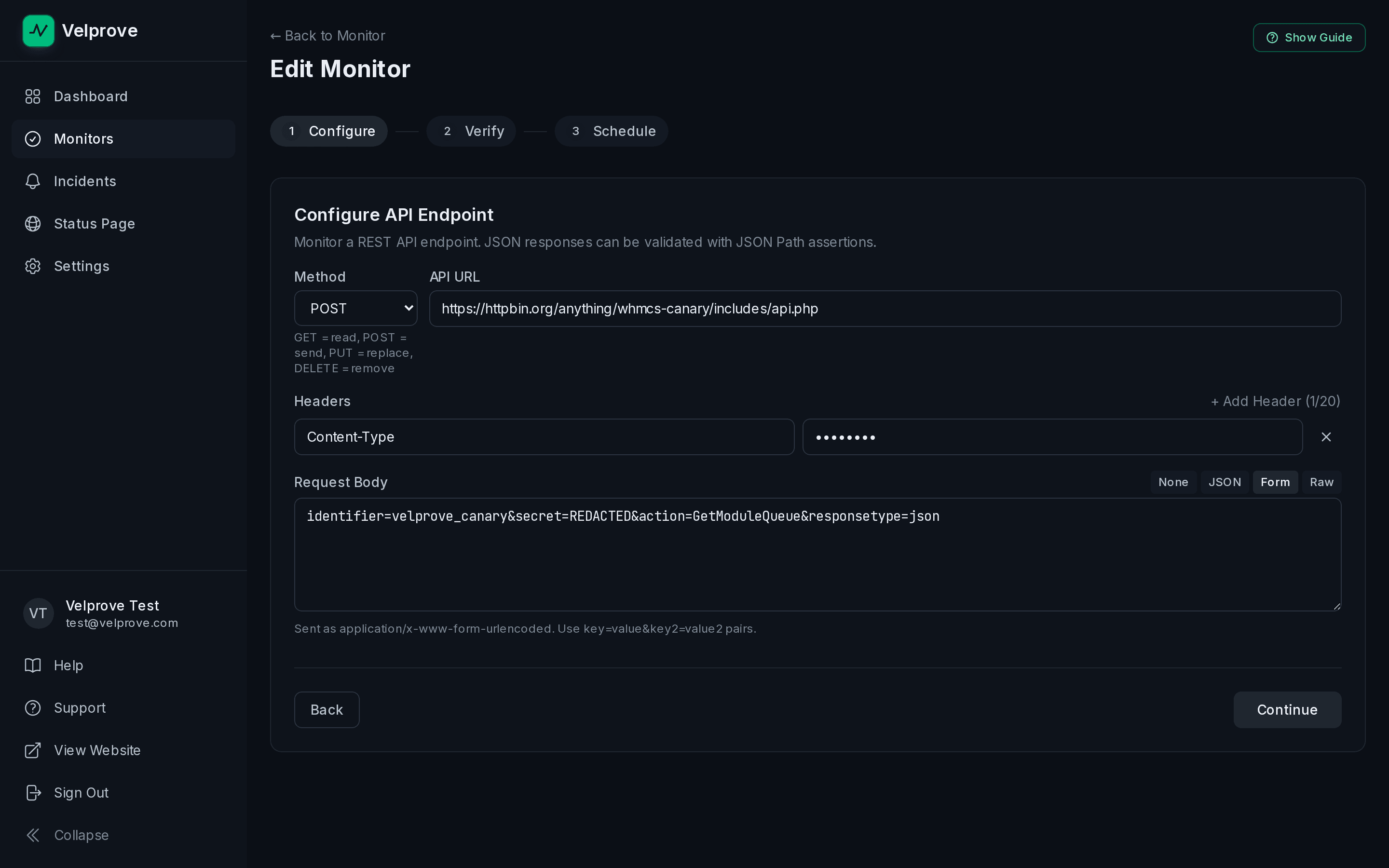Screen dimensions: 1389x868
Task: Go to step 3 Schedule
Action: coord(611,131)
